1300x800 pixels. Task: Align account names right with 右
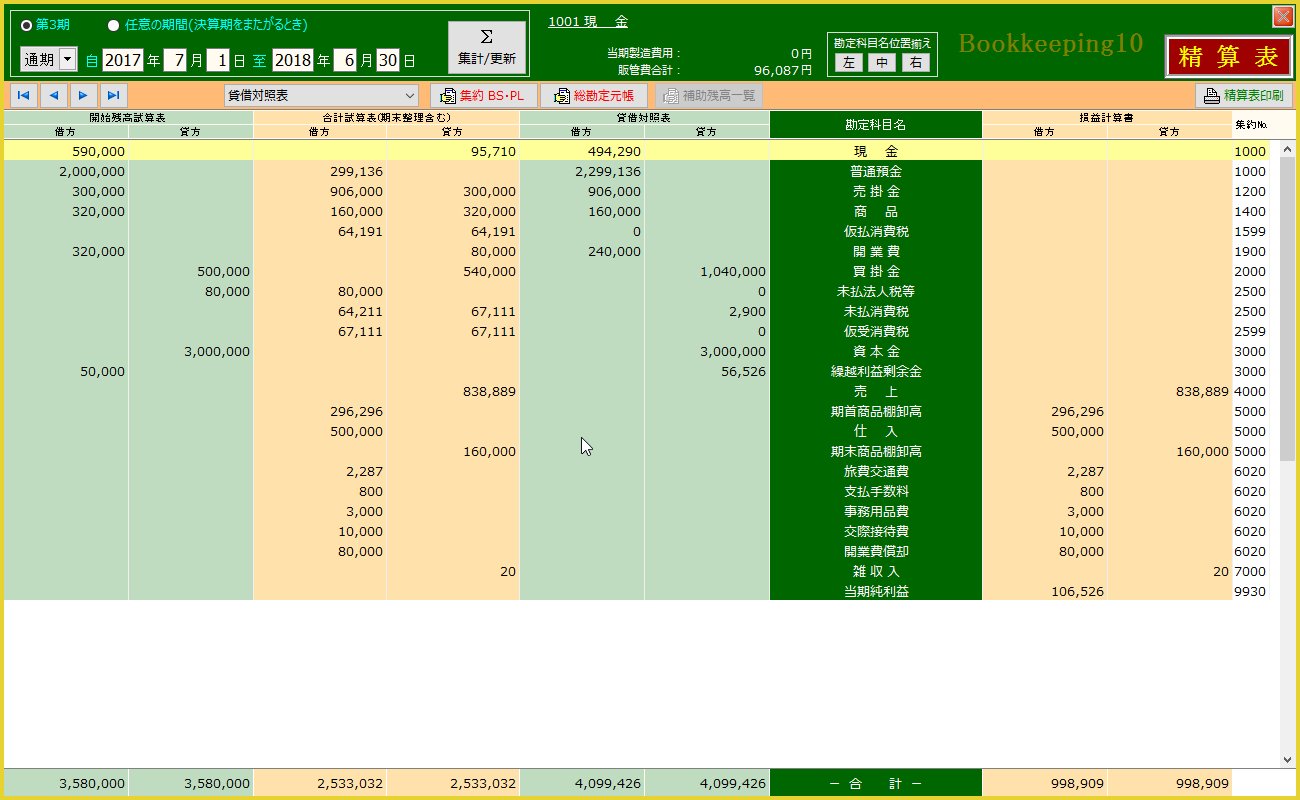click(x=915, y=63)
